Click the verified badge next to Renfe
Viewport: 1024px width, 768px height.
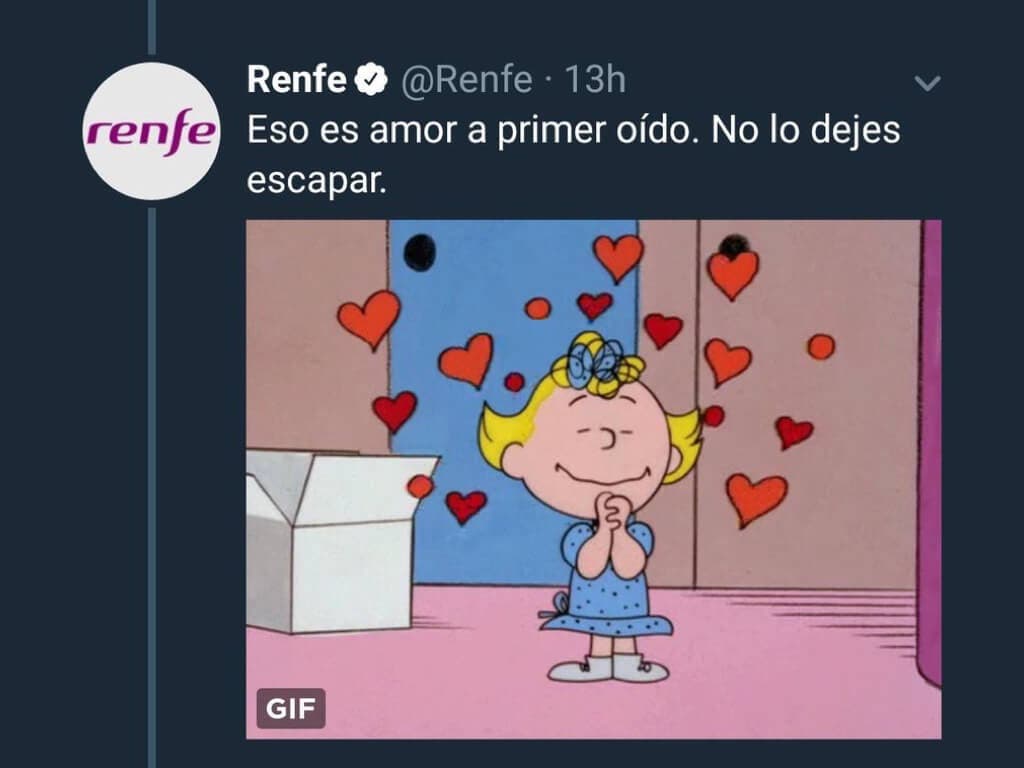373,81
